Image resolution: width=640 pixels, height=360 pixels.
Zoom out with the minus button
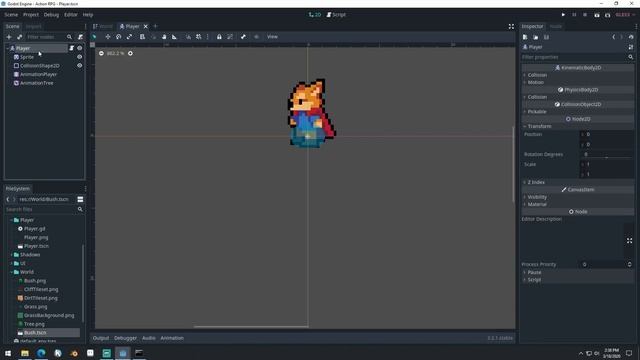tap(101, 53)
